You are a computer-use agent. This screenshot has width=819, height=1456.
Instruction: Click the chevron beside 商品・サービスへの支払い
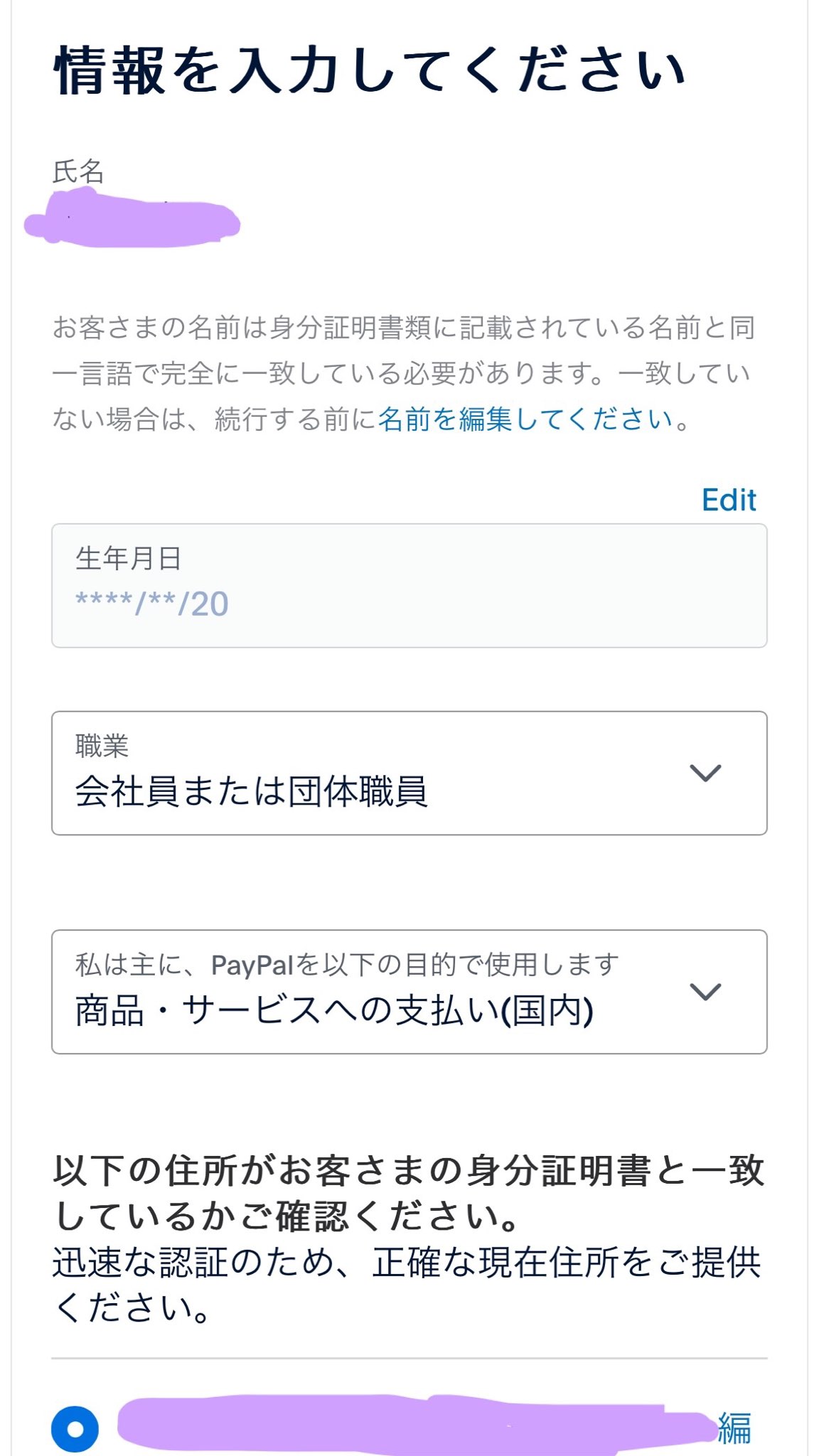[x=705, y=991]
